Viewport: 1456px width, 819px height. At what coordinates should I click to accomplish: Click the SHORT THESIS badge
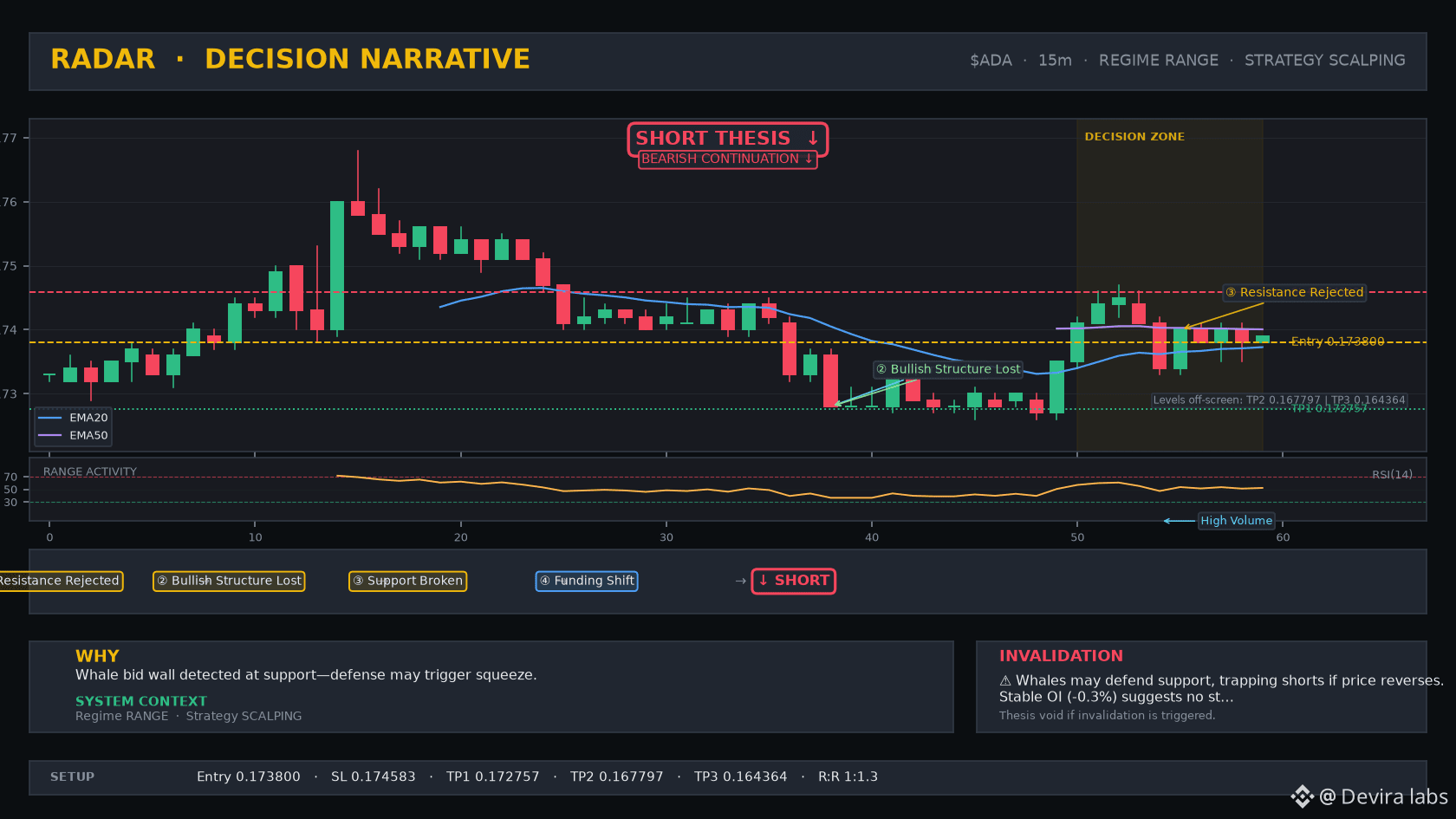(728, 139)
